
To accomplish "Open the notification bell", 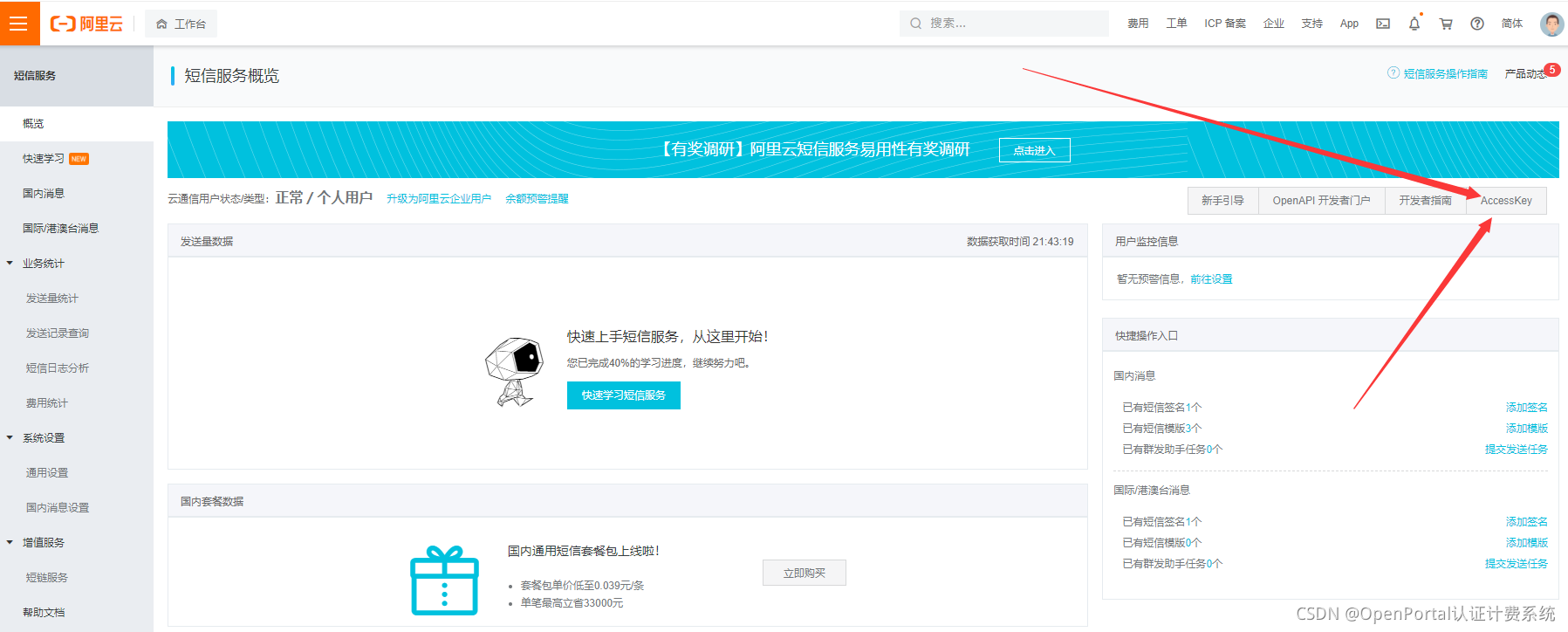I will [x=1414, y=24].
